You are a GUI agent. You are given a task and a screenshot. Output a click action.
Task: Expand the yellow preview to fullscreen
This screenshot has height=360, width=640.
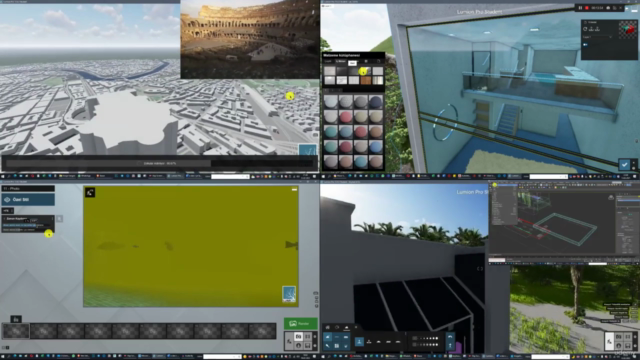(x=90, y=192)
